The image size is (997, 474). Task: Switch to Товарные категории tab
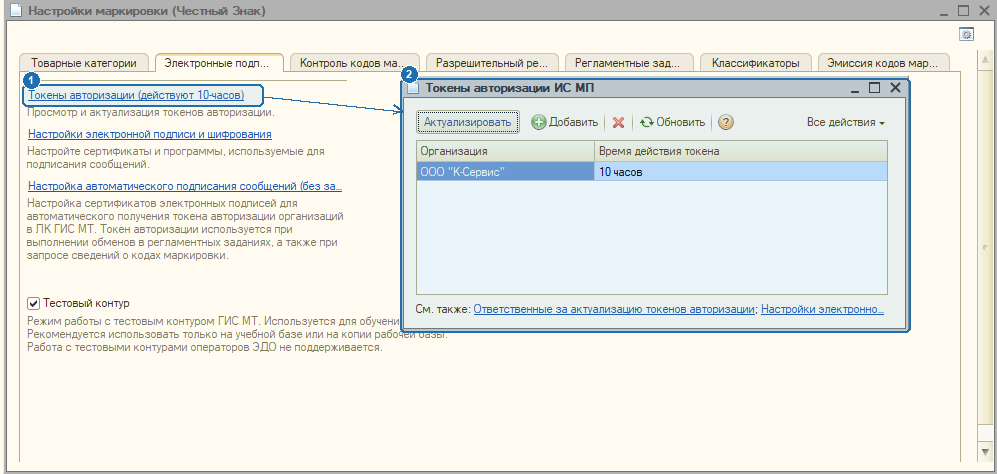[83, 63]
